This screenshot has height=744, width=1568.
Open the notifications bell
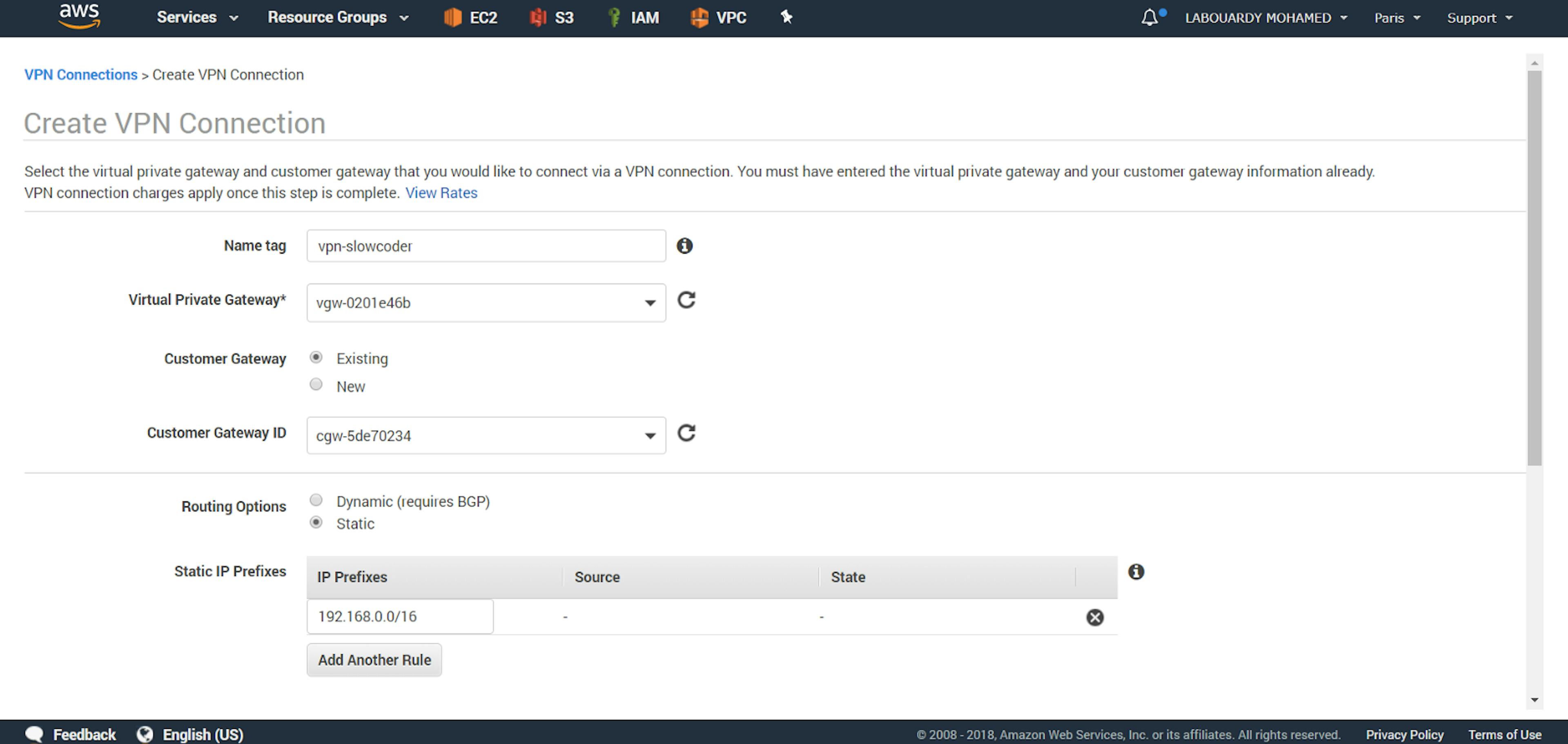(1149, 17)
